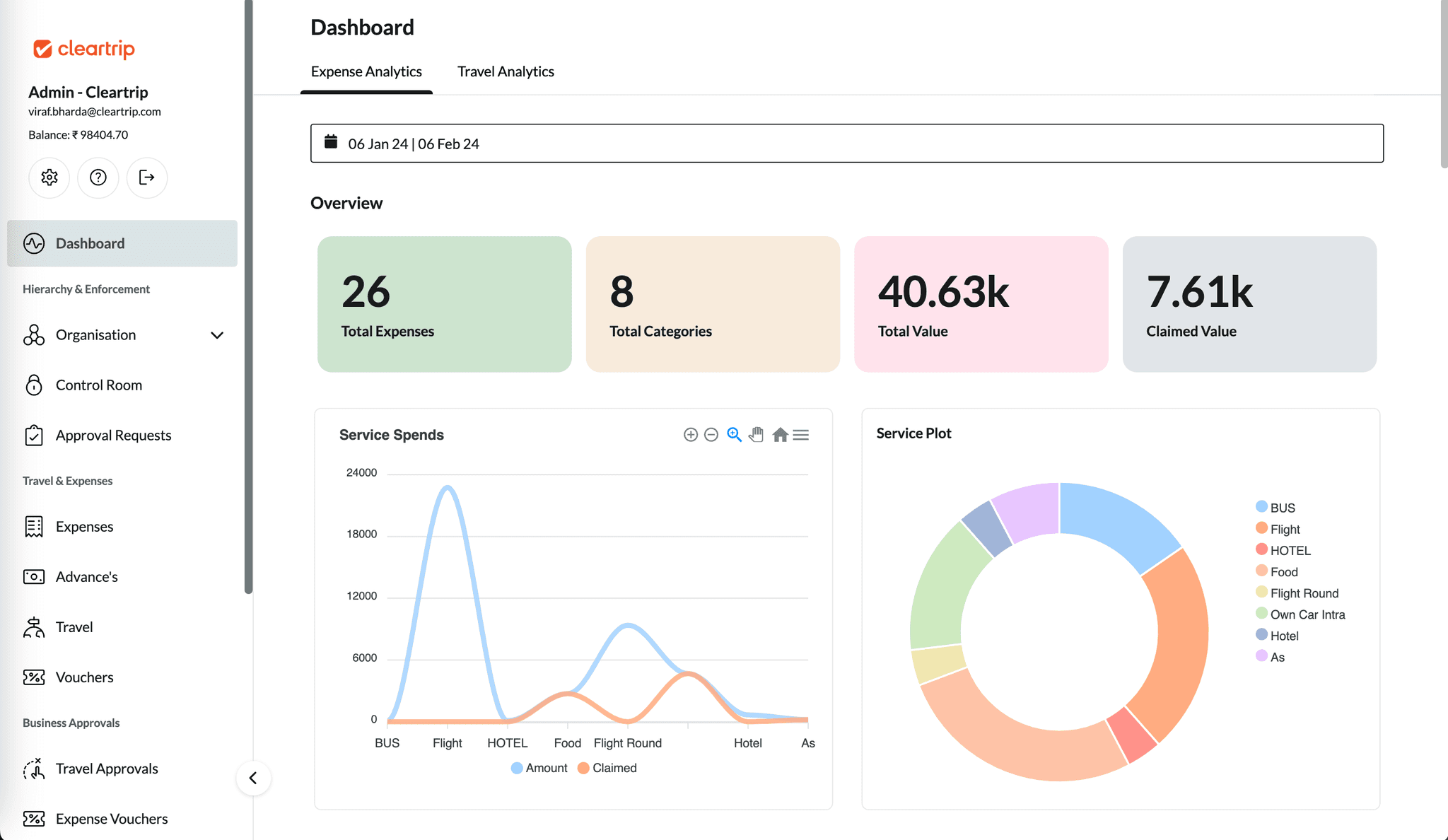This screenshot has height=840, width=1448.
Task: Open Approval Requests in sidebar
Action: [x=113, y=436]
